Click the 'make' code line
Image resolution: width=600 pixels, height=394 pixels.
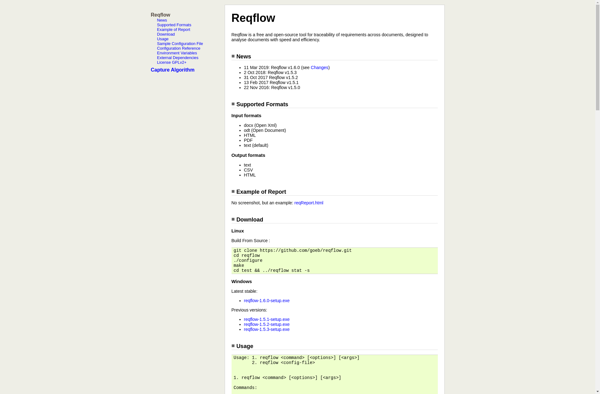(x=238, y=265)
